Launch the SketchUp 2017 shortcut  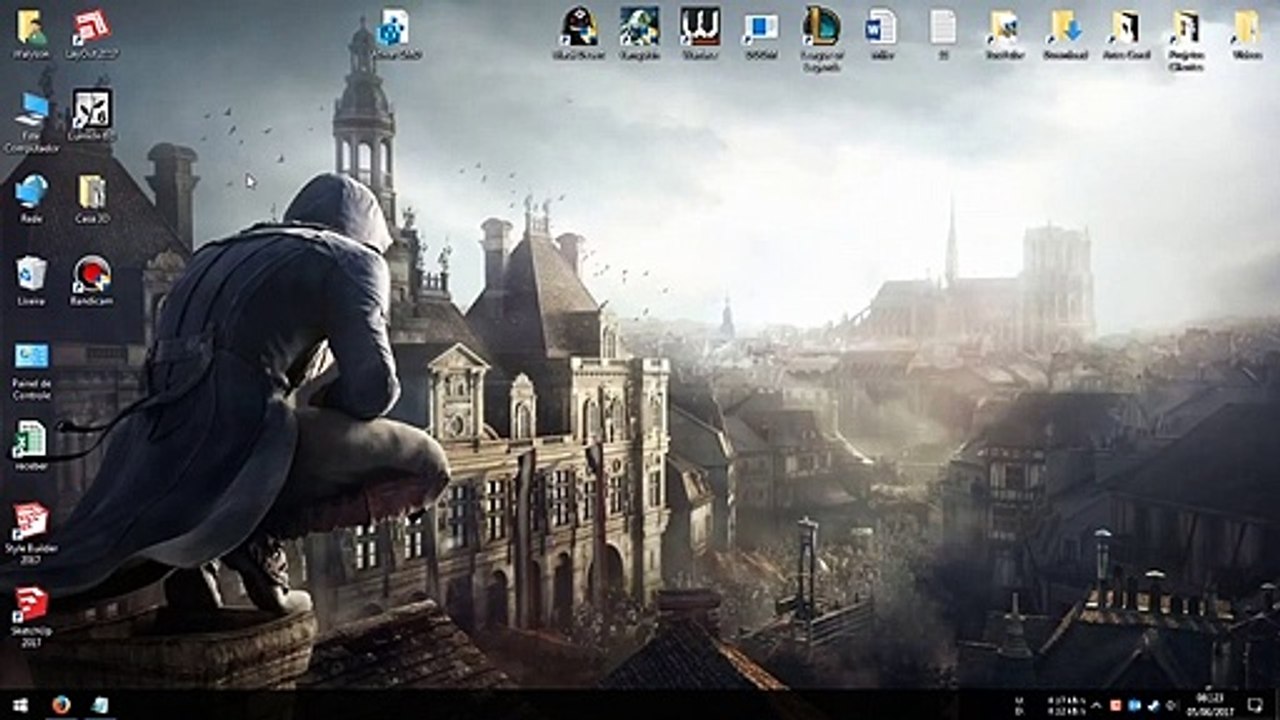[30, 616]
